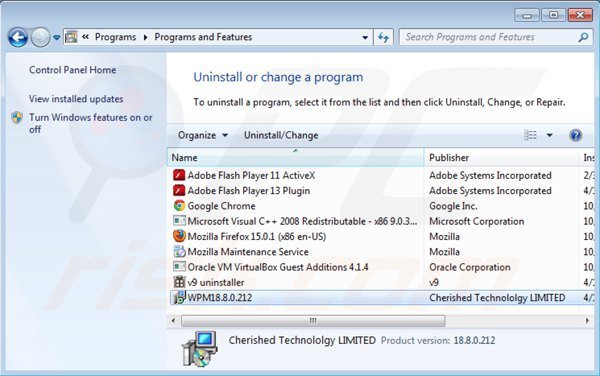
Task: Select Microsoft Visual C++ 2008 icon
Action: point(179,221)
